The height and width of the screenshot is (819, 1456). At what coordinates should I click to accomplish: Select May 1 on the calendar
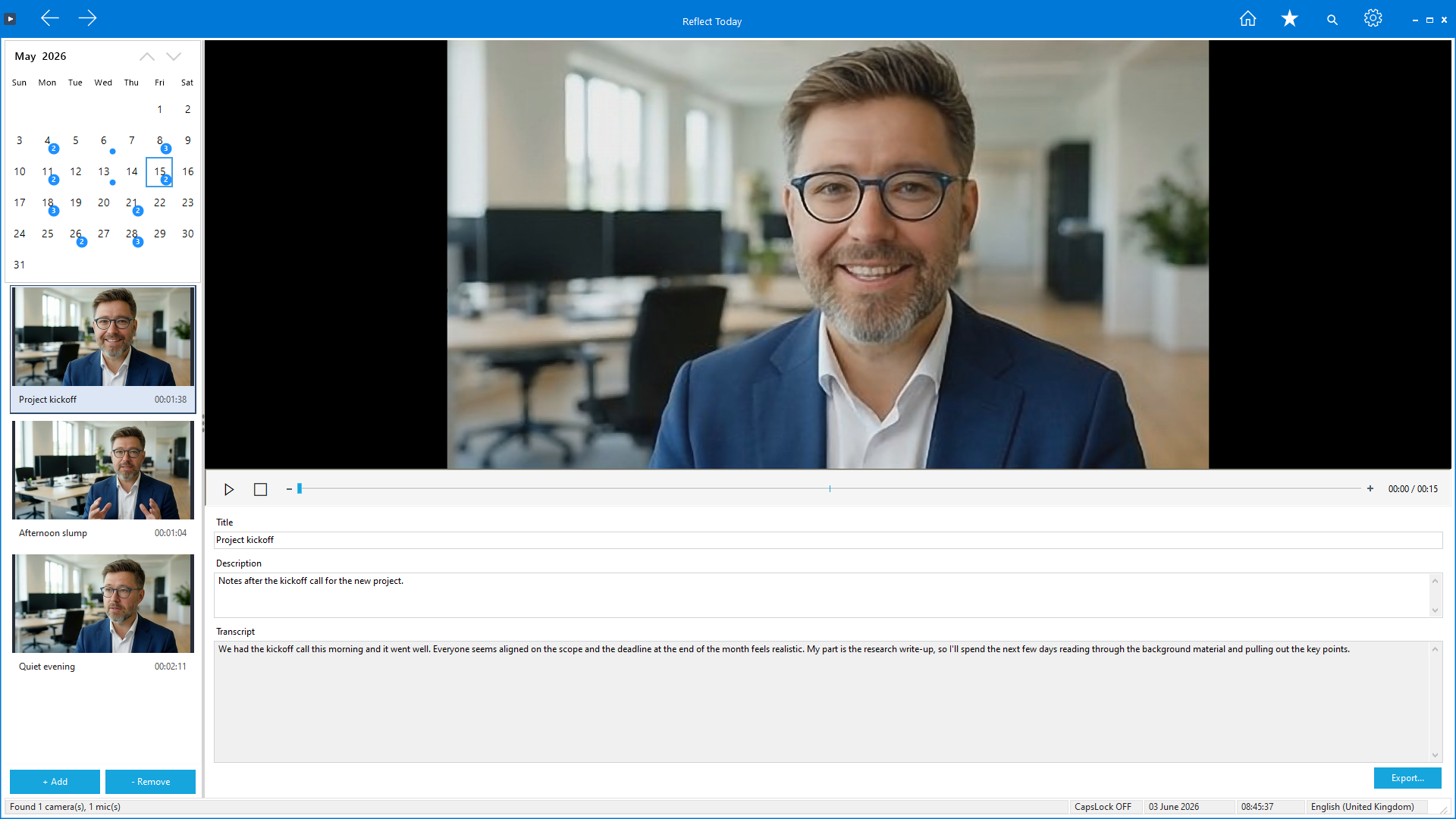[159, 110]
